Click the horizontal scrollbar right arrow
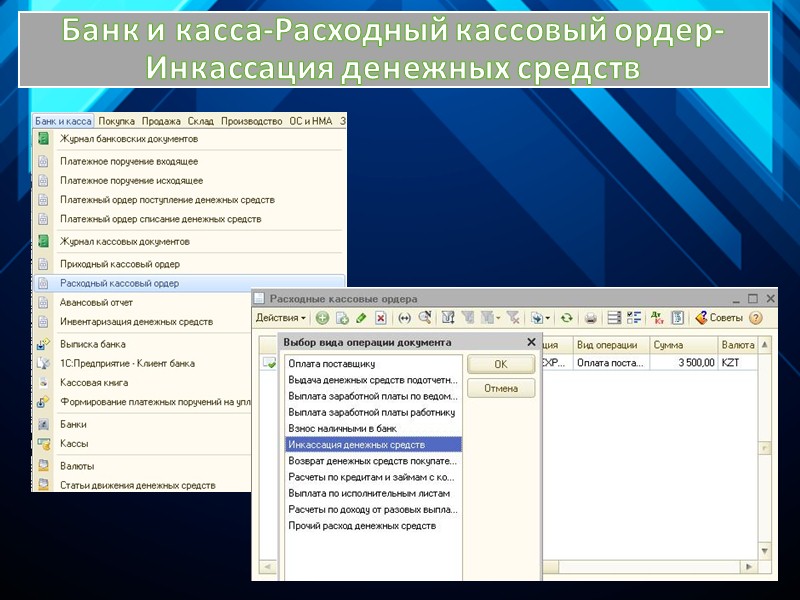800x600 pixels. coord(748,567)
